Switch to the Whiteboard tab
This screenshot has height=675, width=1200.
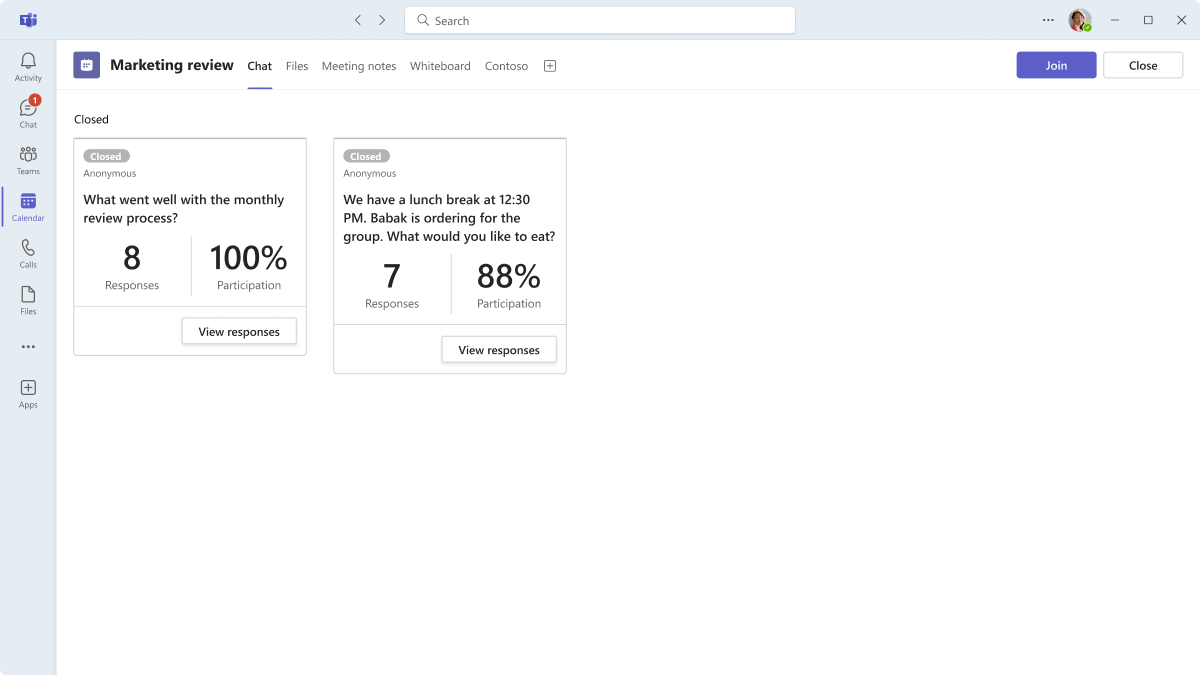pyautogui.click(x=440, y=66)
